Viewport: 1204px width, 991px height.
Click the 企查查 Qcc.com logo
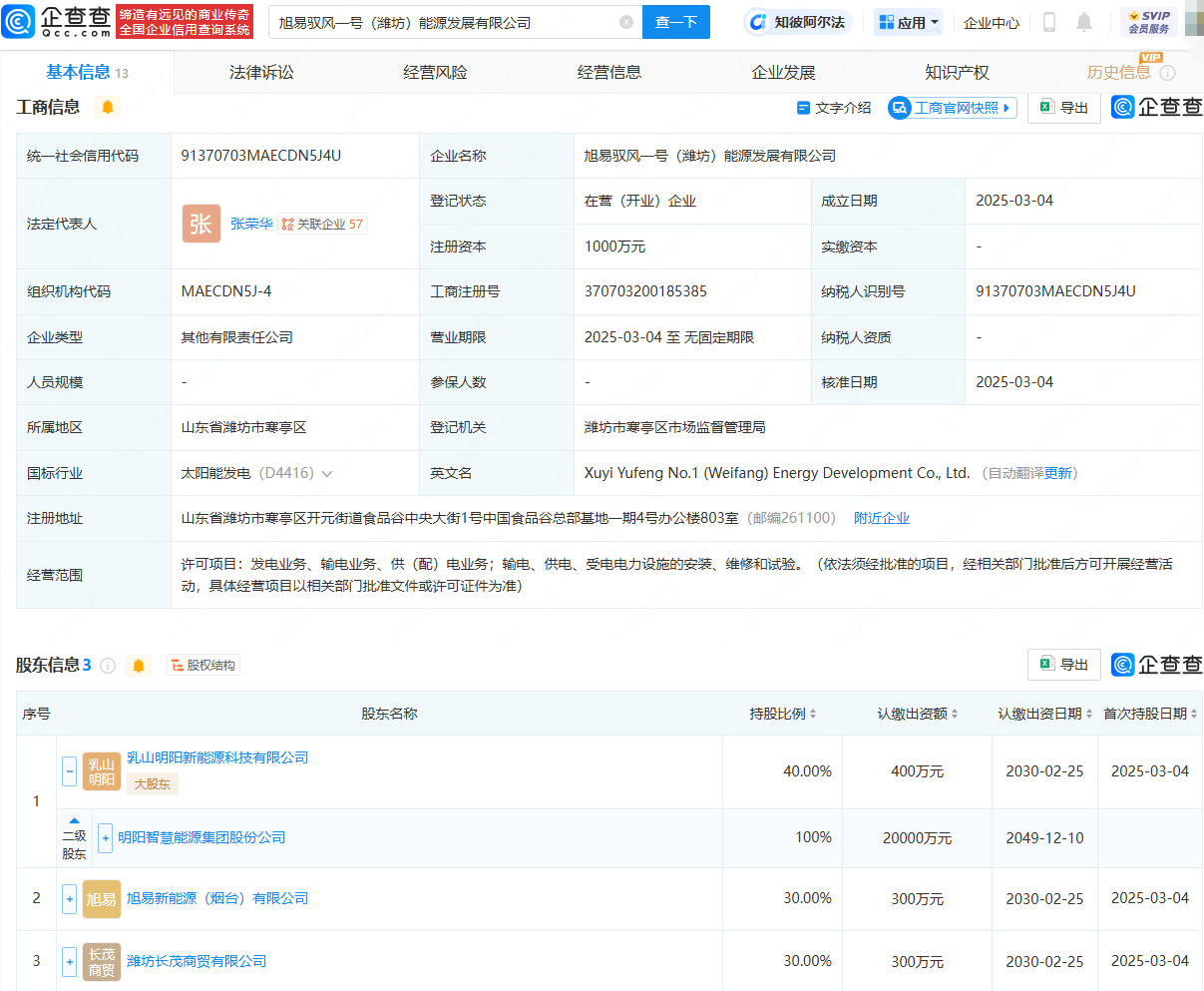coord(58,21)
